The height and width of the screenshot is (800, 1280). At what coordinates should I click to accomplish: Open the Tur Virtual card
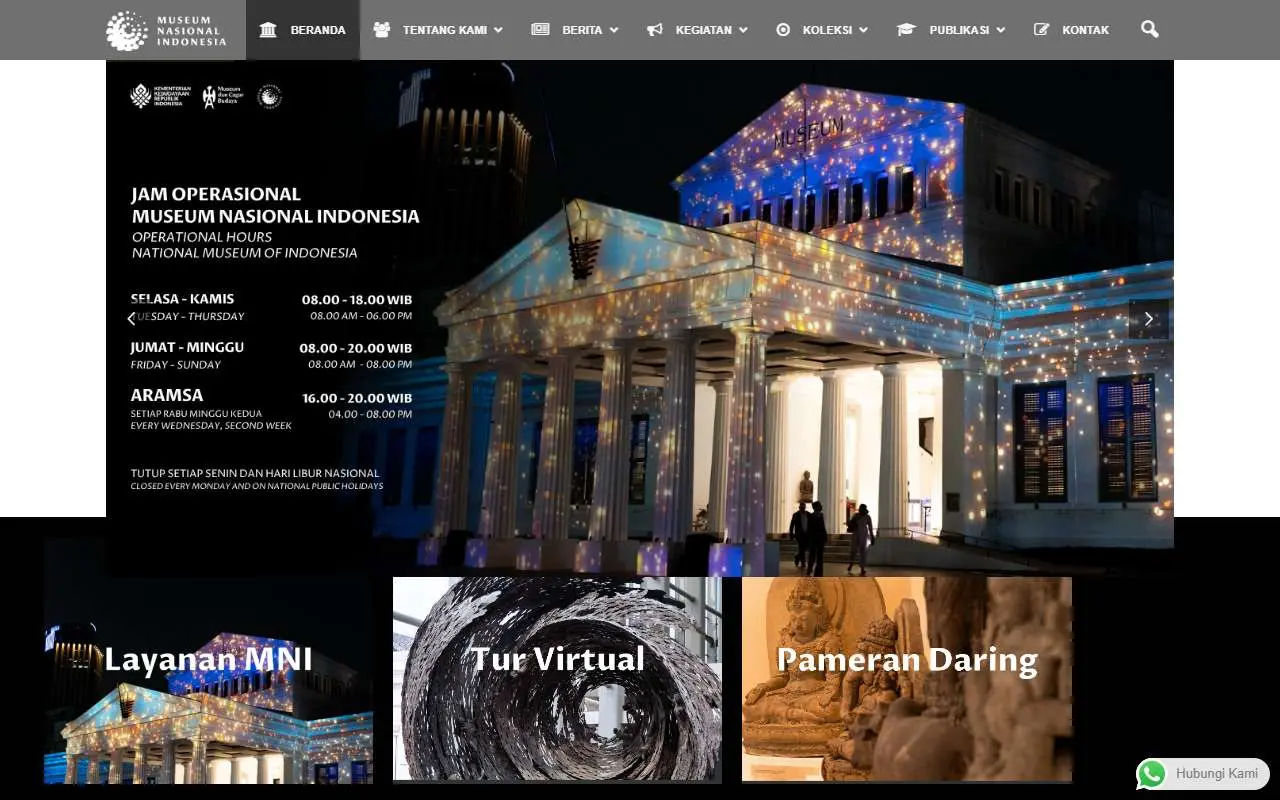557,679
